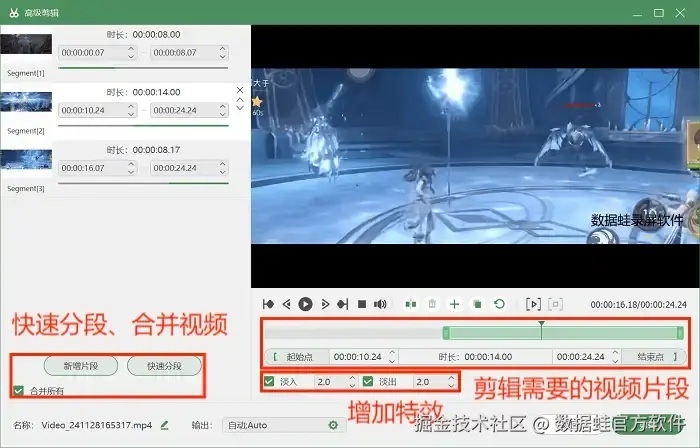Click the 起始点 set start point button
Viewport: 700px width, 448px height.
(297, 357)
